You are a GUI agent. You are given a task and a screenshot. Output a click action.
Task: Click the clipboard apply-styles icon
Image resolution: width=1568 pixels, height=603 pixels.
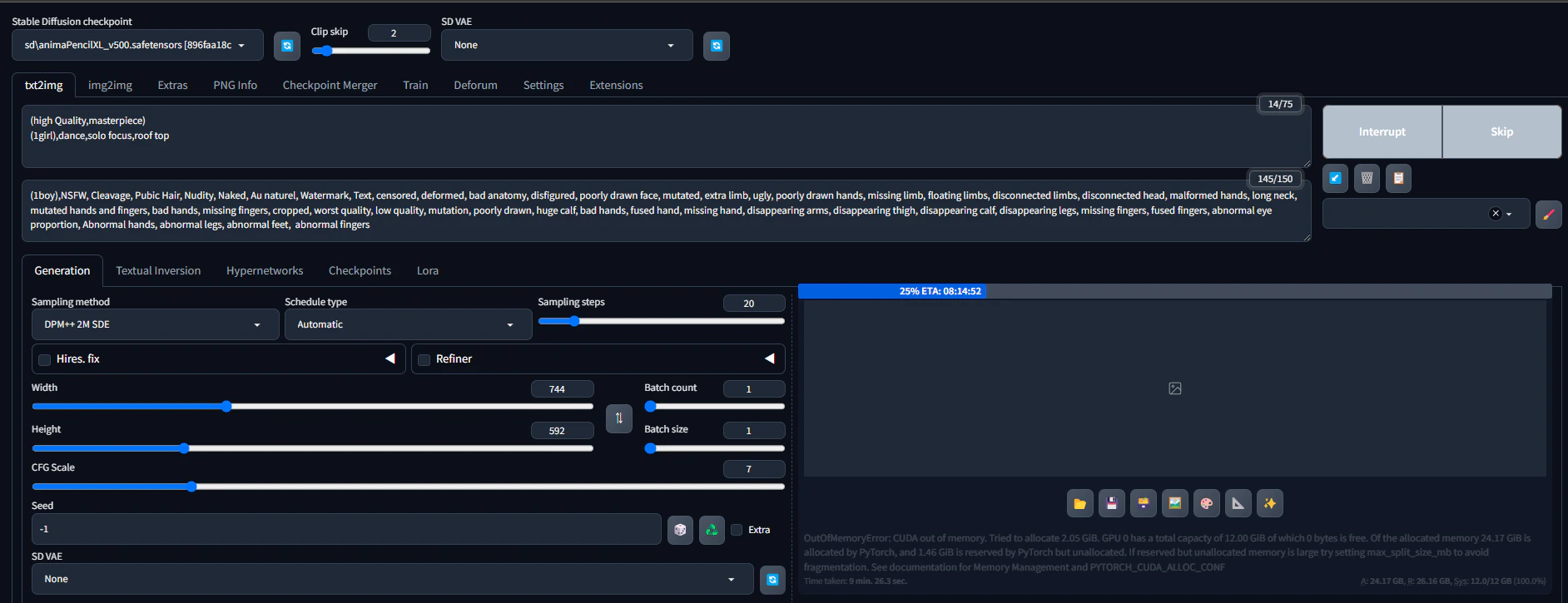[x=1398, y=178]
